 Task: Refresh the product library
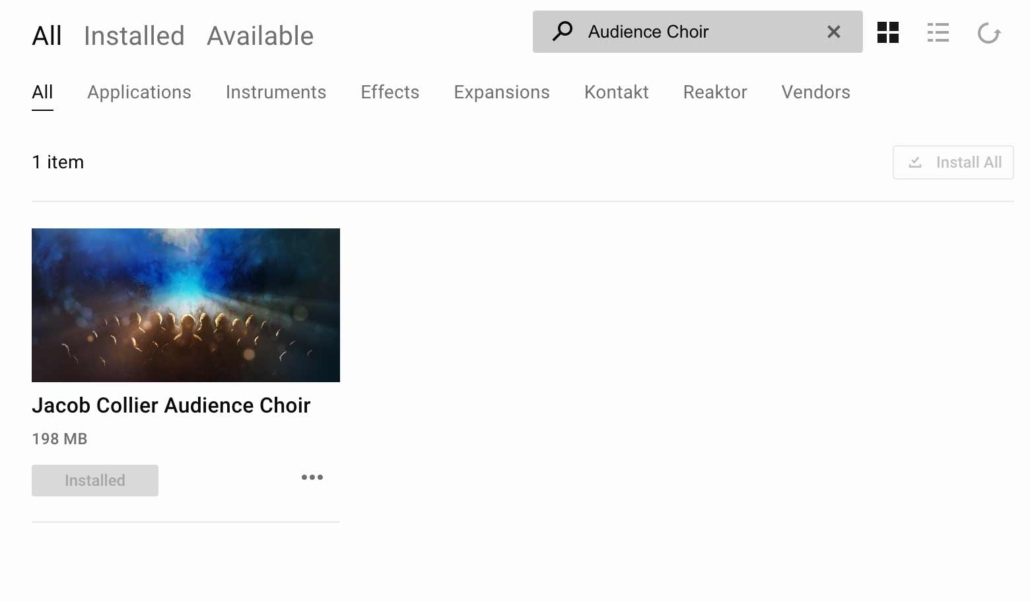tap(989, 32)
